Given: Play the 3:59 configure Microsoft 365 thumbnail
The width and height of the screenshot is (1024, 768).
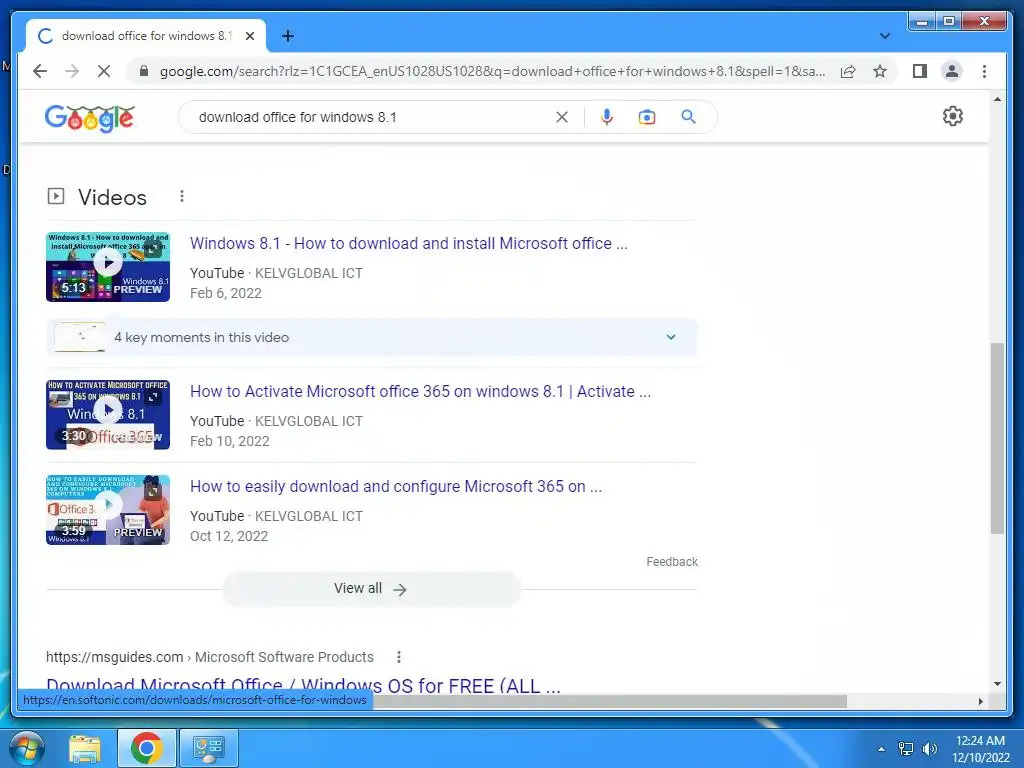Looking at the screenshot, I should click(x=108, y=509).
